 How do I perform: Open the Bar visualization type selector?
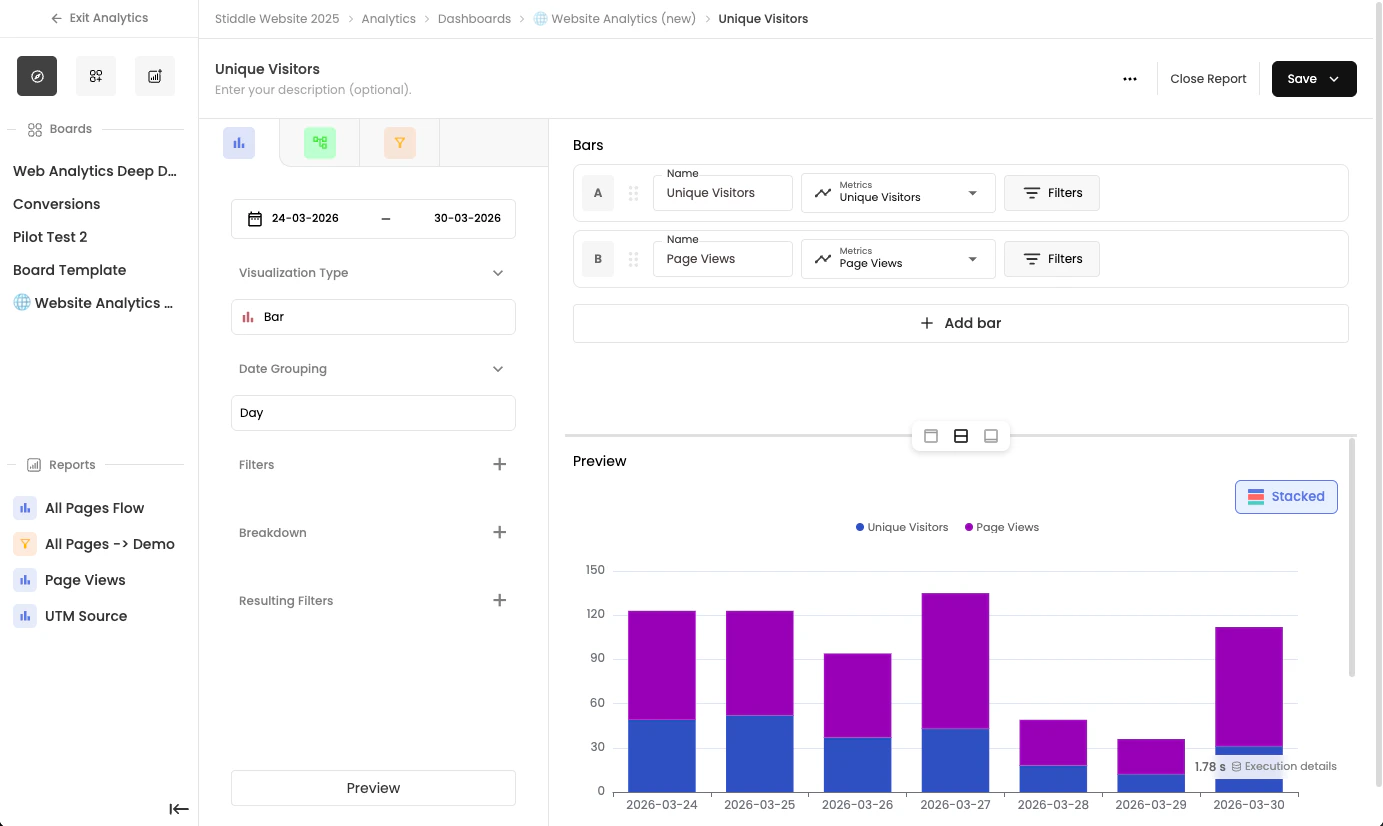tap(373, 317)
